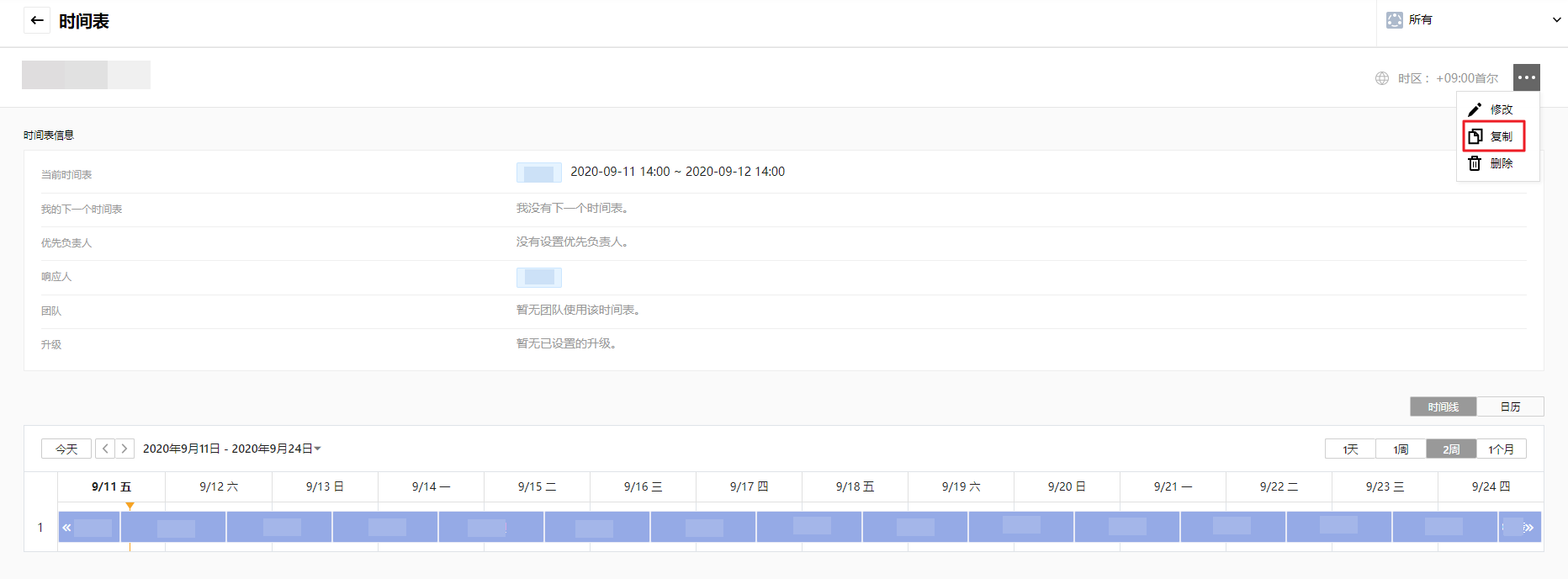Viewport: 1568px width, 579px height.
Task: Click the back arrow next to 时间表
Action: coord(36,21)
